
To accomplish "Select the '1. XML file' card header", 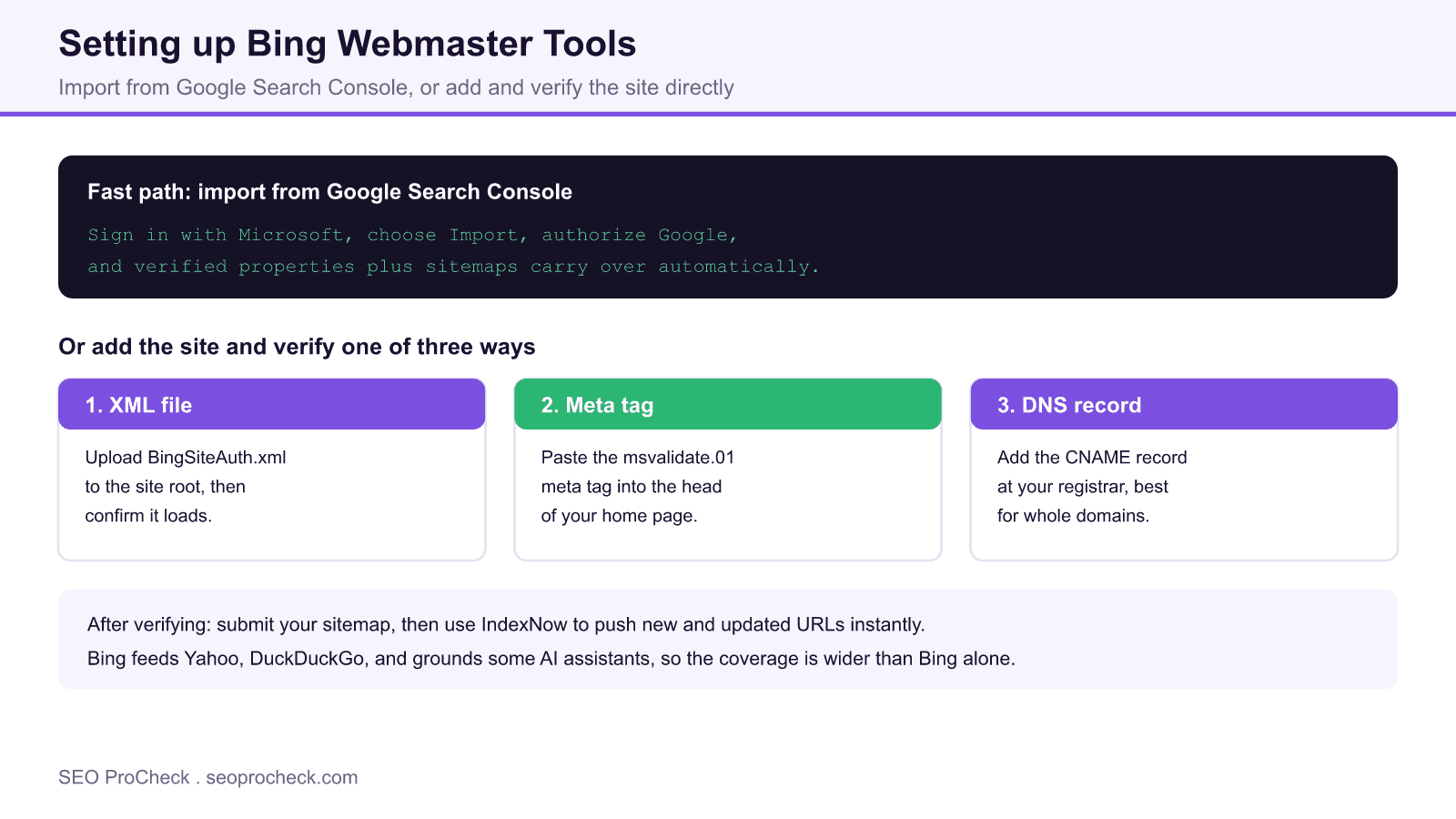I will pos(272,404).
